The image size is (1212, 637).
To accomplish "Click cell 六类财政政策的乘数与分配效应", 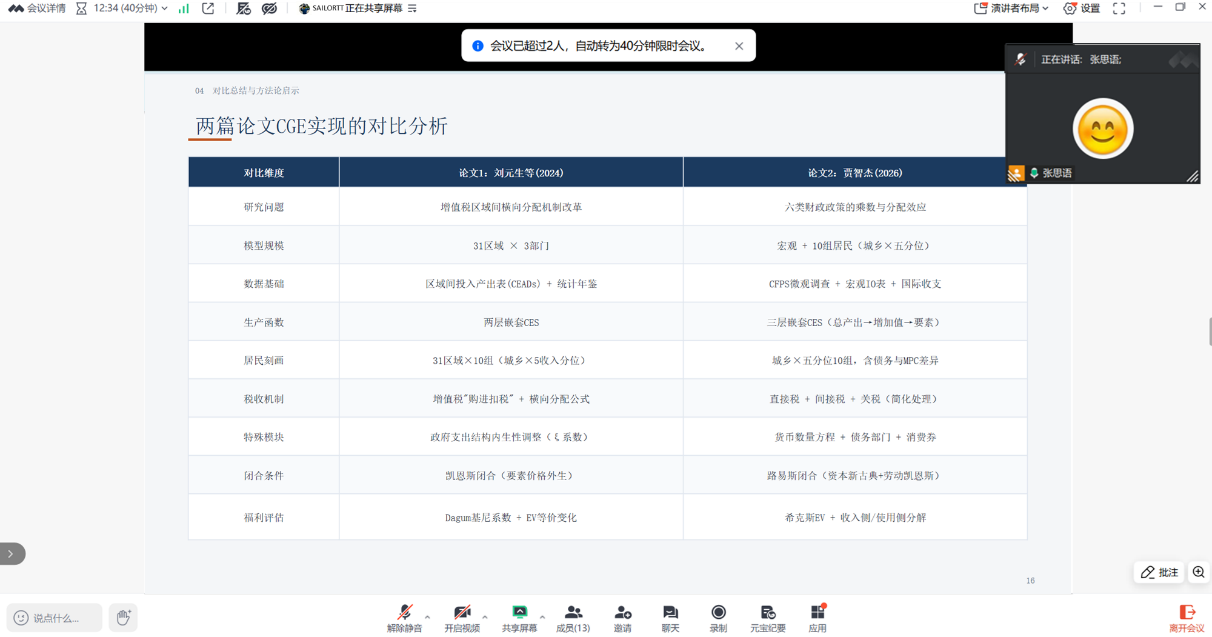I will coord(855,207).
